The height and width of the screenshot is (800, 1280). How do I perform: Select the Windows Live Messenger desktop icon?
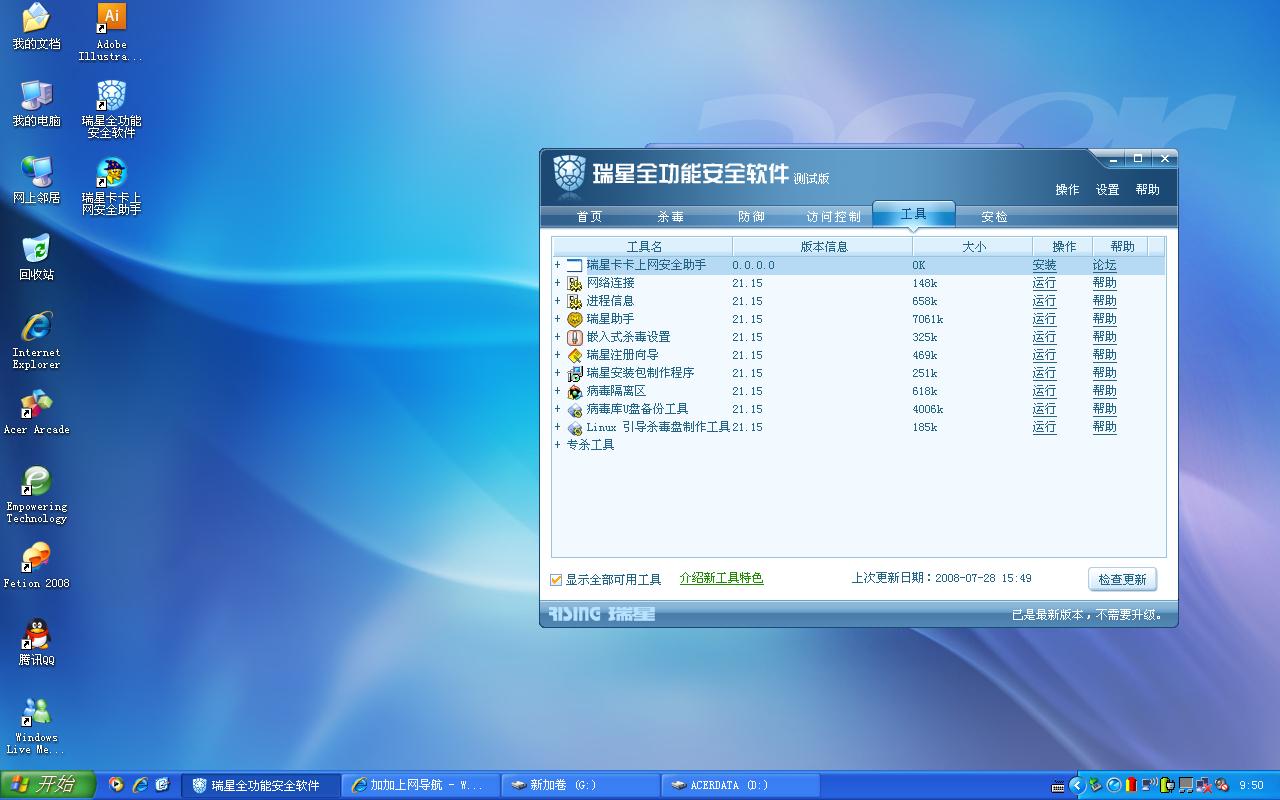(36, 725)
